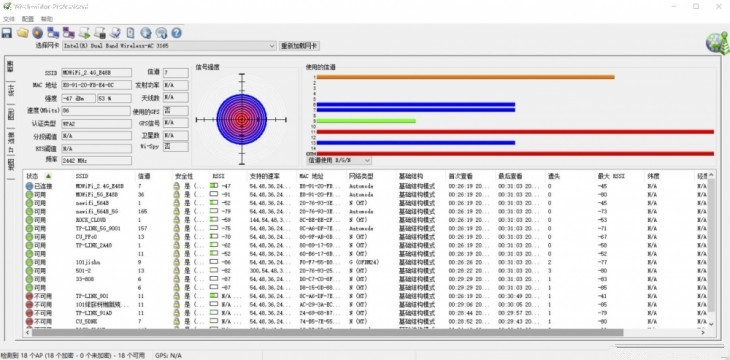
Task: Click the round orange disc toolbar icon
Action: coord(38,33)
